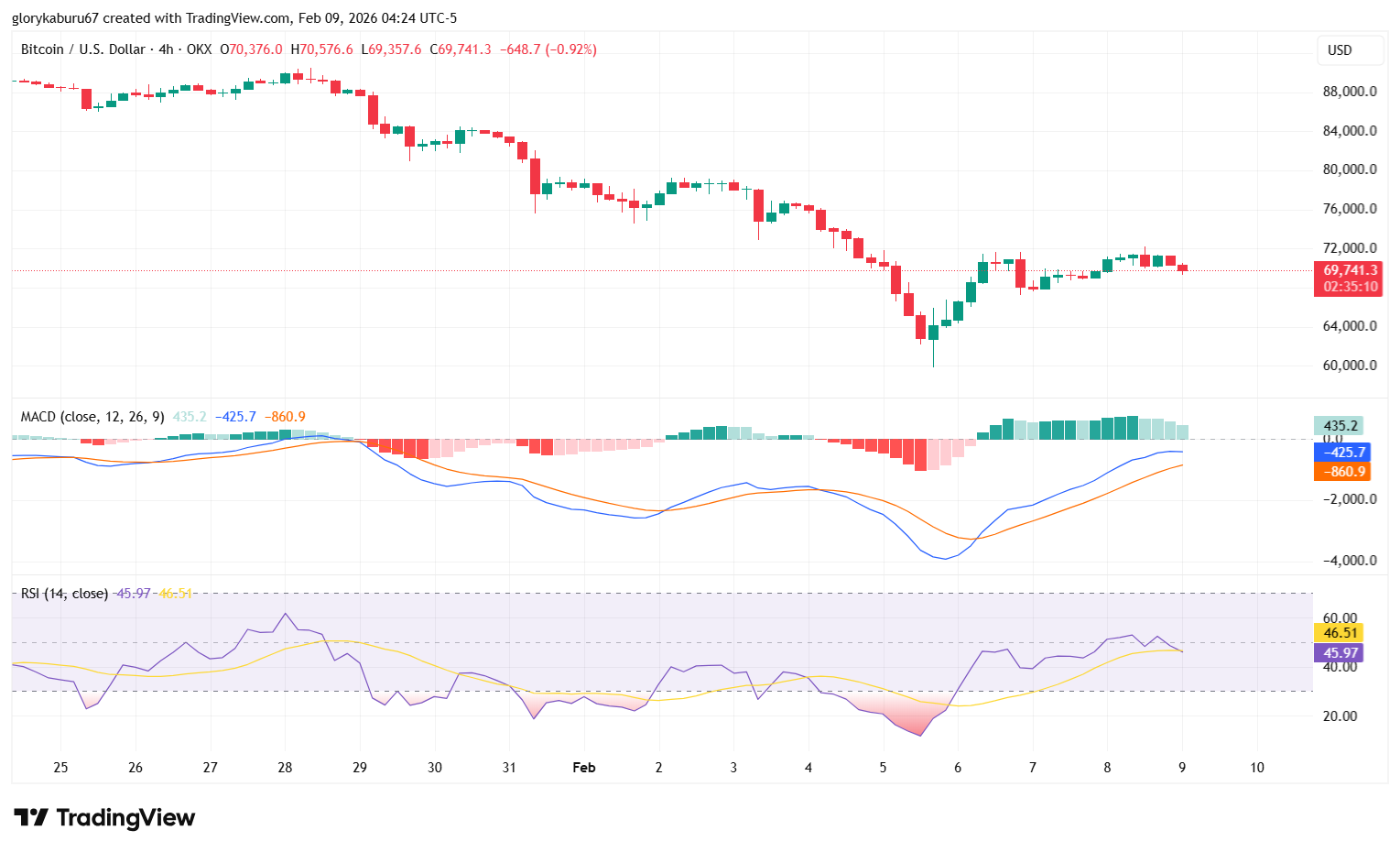Click the teal histogram value tag 435.2
This screenshot has height=852, width=1400.
(x=1340, y=426)
